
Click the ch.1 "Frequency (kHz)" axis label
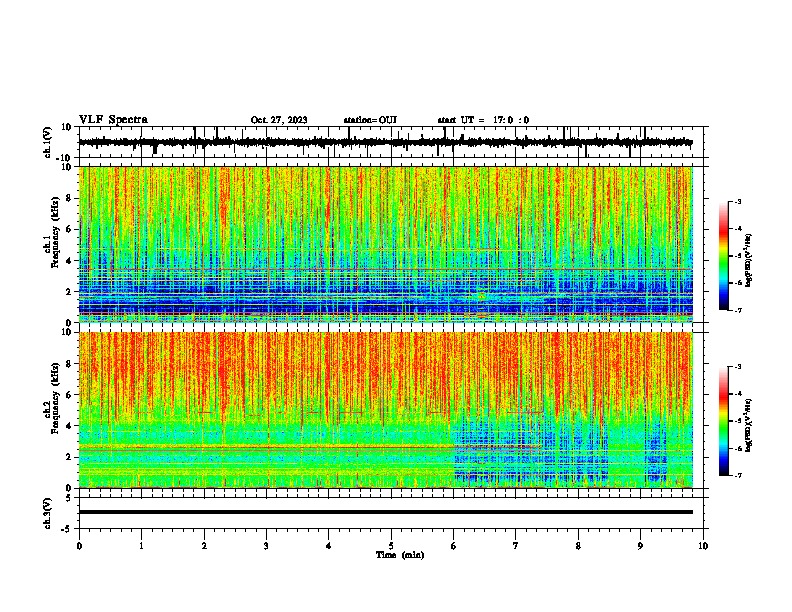coord(55,233)
